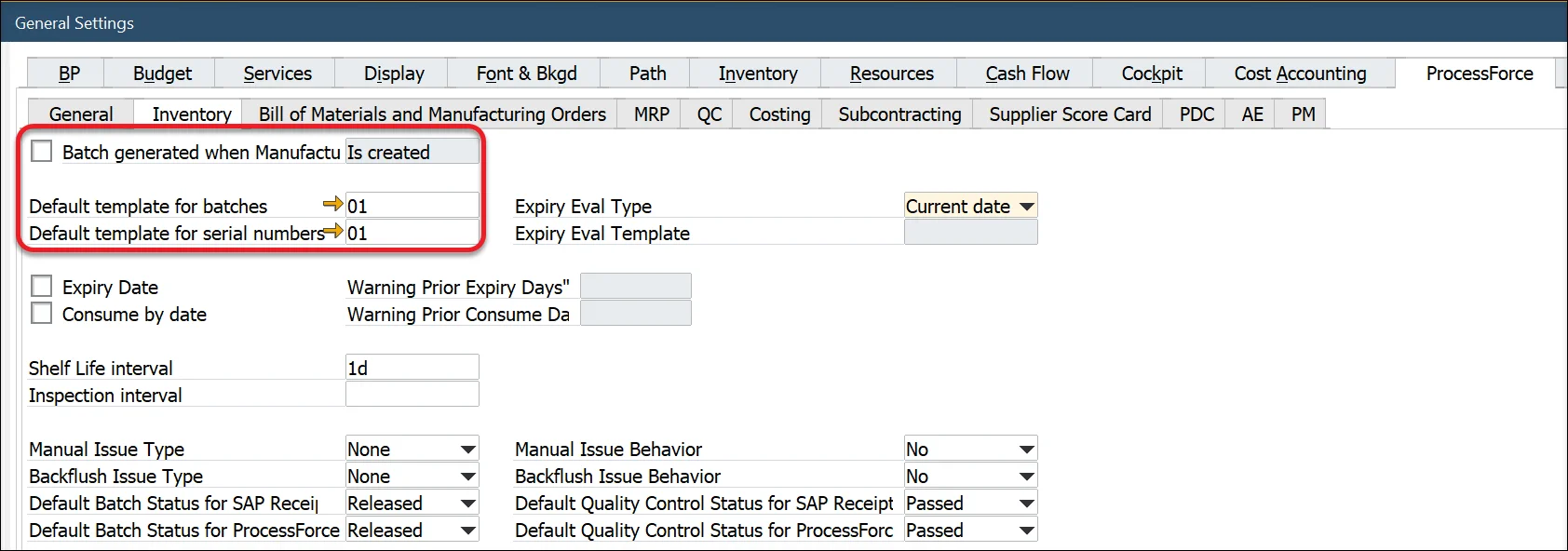The height and width of the screenshot is (551, 1568).
Task: Open the Costing sub-tab
Action: coord(779,114)
